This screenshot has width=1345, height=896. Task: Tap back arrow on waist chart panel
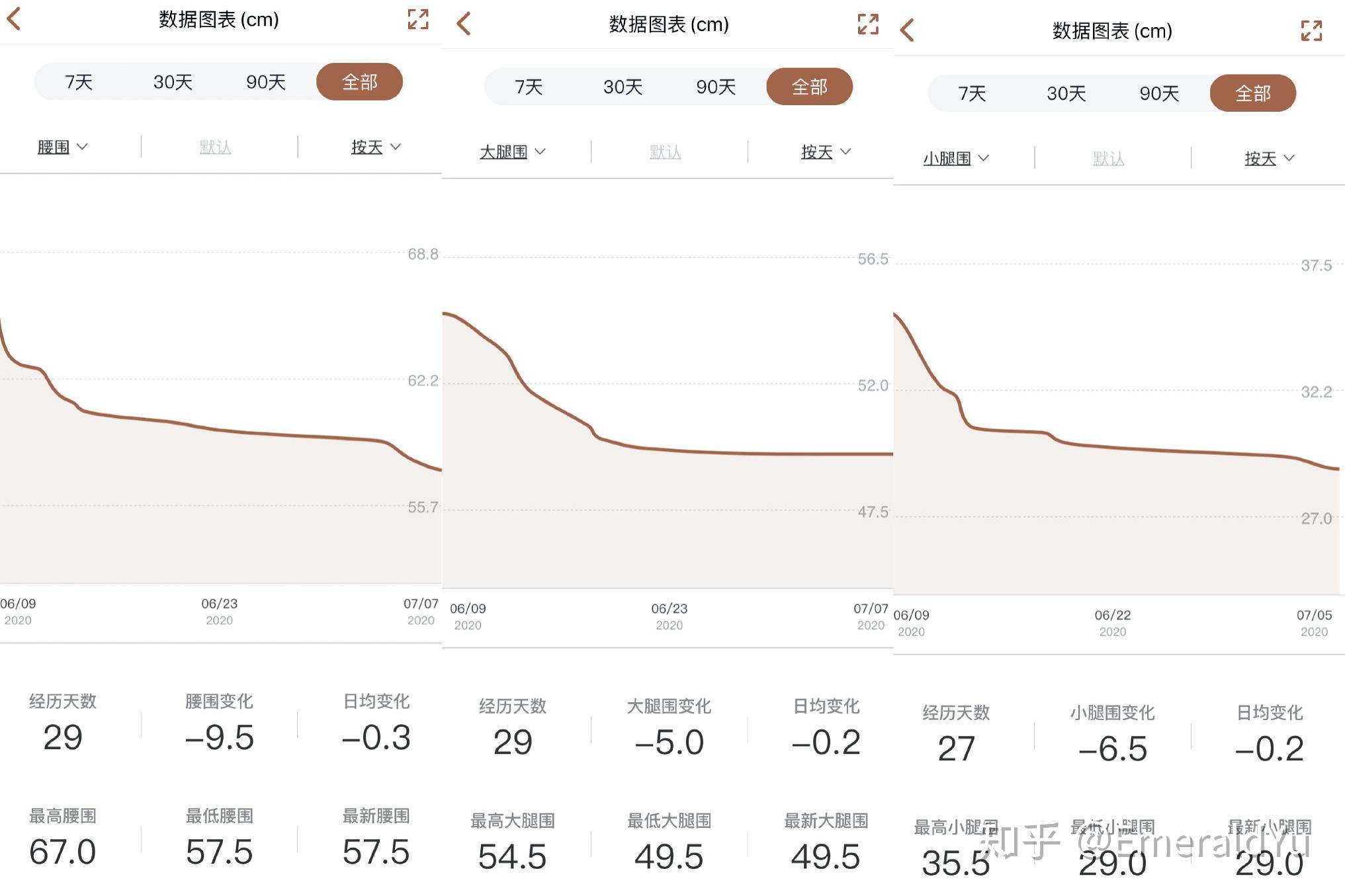point(14,19)
